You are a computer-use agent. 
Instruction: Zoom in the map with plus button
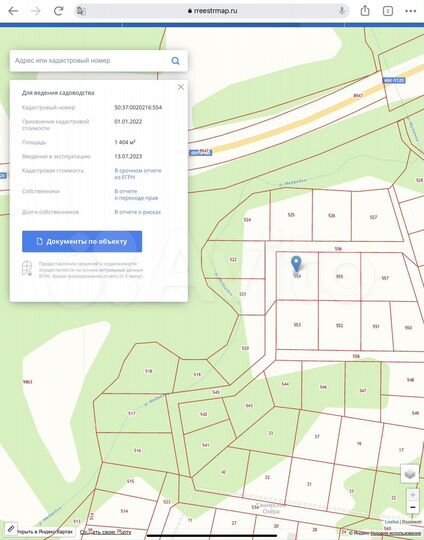tap(413, 495)
